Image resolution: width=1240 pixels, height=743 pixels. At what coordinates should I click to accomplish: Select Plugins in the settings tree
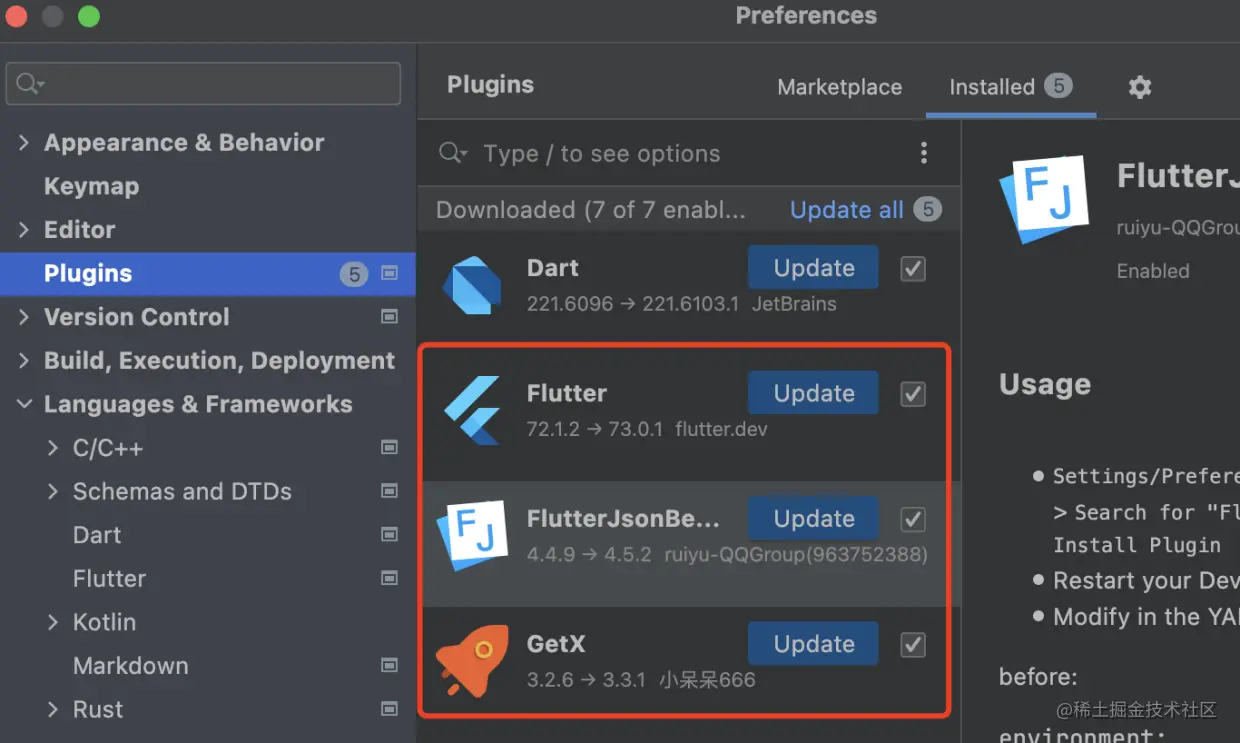pyautogui.click(x=208, y=273)
